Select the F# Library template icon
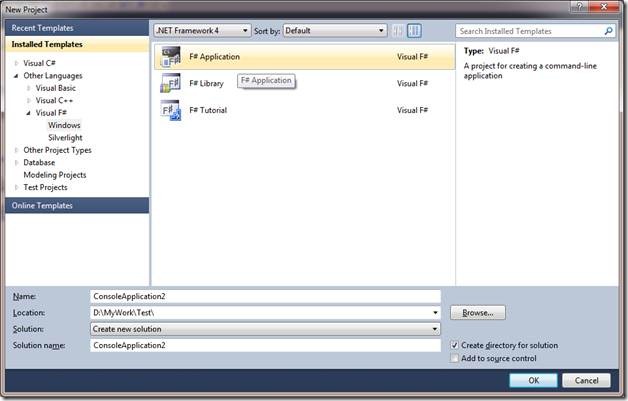 170,84
